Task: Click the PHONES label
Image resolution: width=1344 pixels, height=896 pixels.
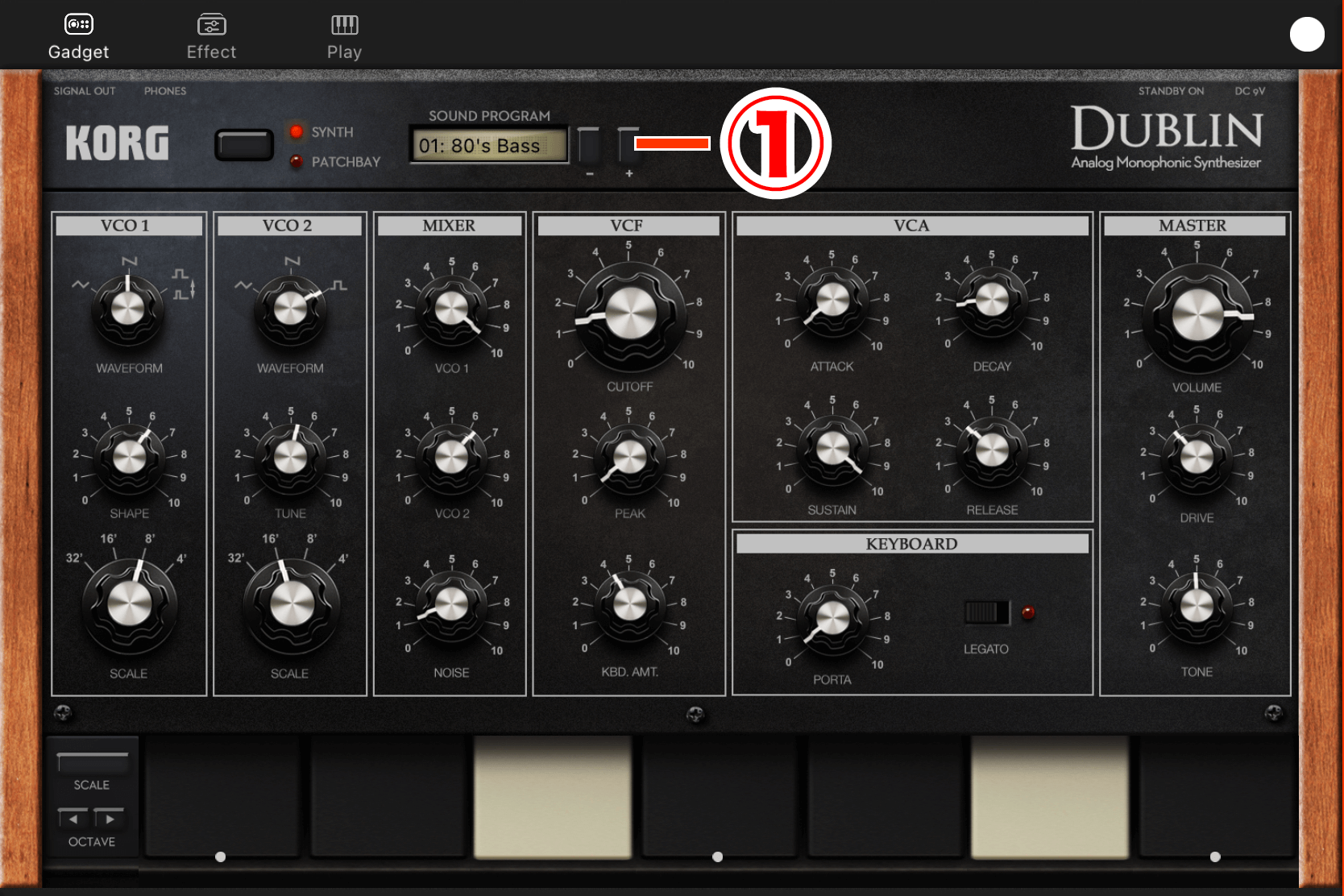Action: [165, 91]
